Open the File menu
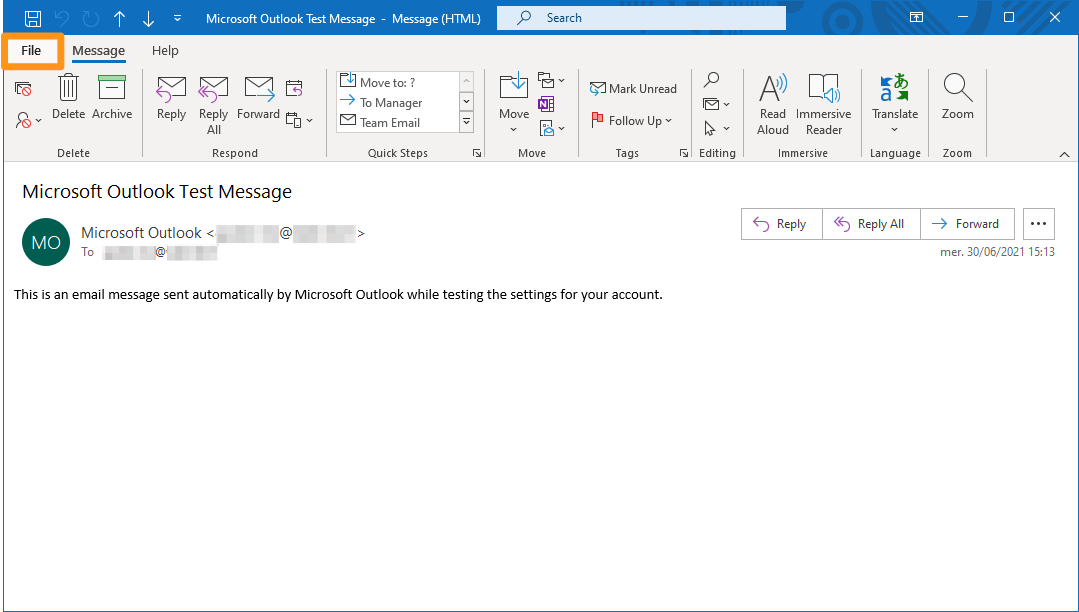Image resolution: width=1079 pixels, height=612 pixels. [x=31, y=50]
